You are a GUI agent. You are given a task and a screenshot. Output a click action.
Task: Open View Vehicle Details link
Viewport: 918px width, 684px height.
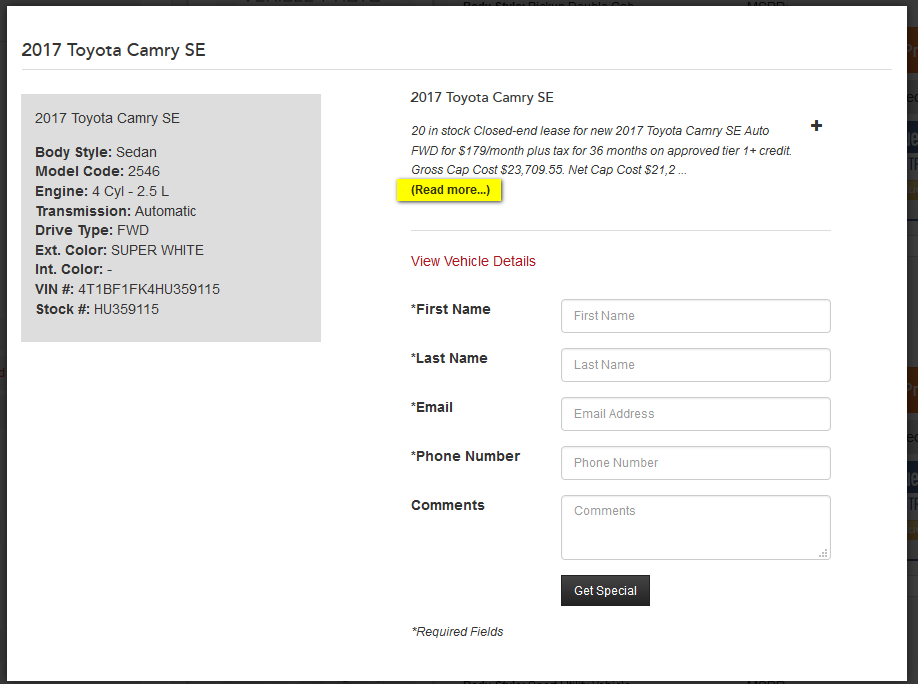coord(473,261)
